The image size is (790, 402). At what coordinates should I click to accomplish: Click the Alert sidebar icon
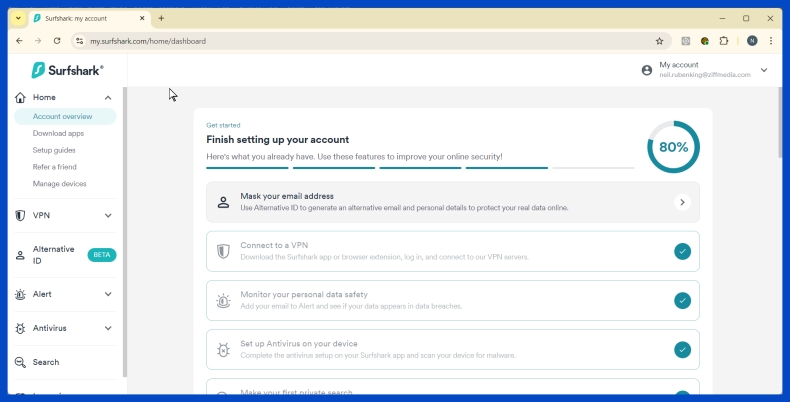click(x=21, y=294)
